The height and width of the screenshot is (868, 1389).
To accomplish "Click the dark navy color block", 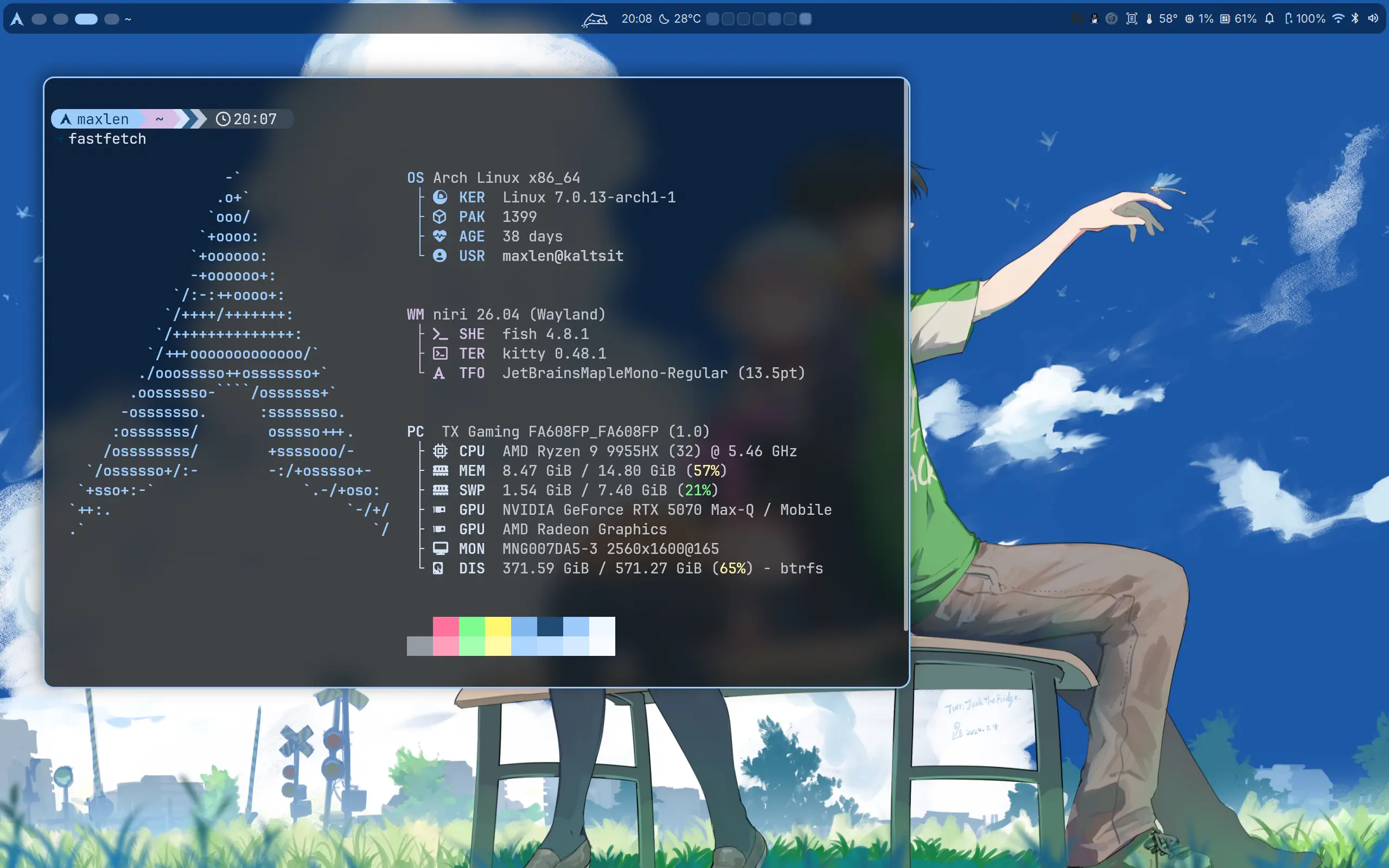I will click(550, 626).
